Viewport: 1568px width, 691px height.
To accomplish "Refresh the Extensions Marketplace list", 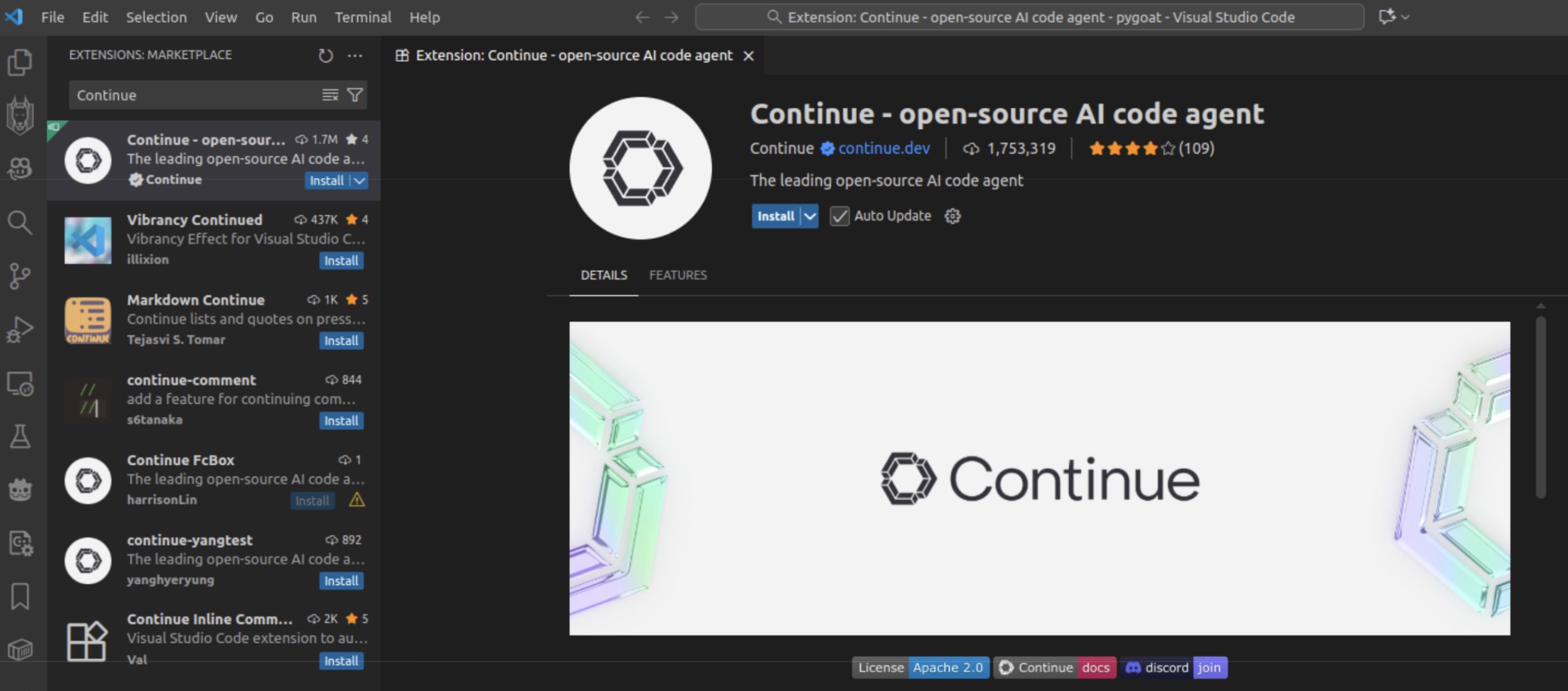I will pos(326,55).
